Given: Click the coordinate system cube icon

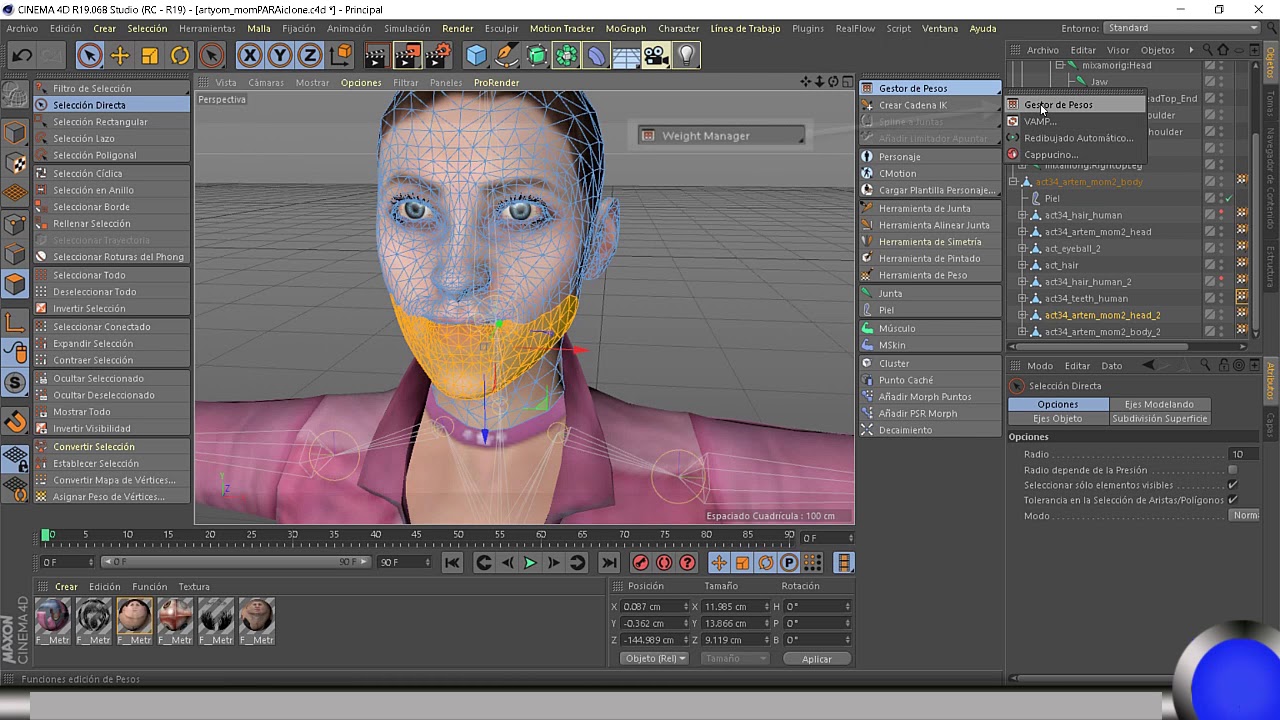Looking at the screenshot, I should click(x=341, y=56).
